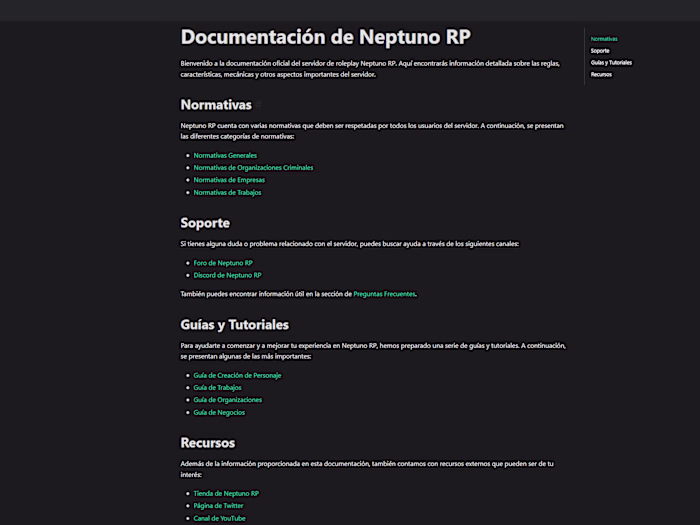The height and width of the screenshot is (525, 700).
Task: Click the Documentación de Neptuno RP title
Action: click(325, 37)
